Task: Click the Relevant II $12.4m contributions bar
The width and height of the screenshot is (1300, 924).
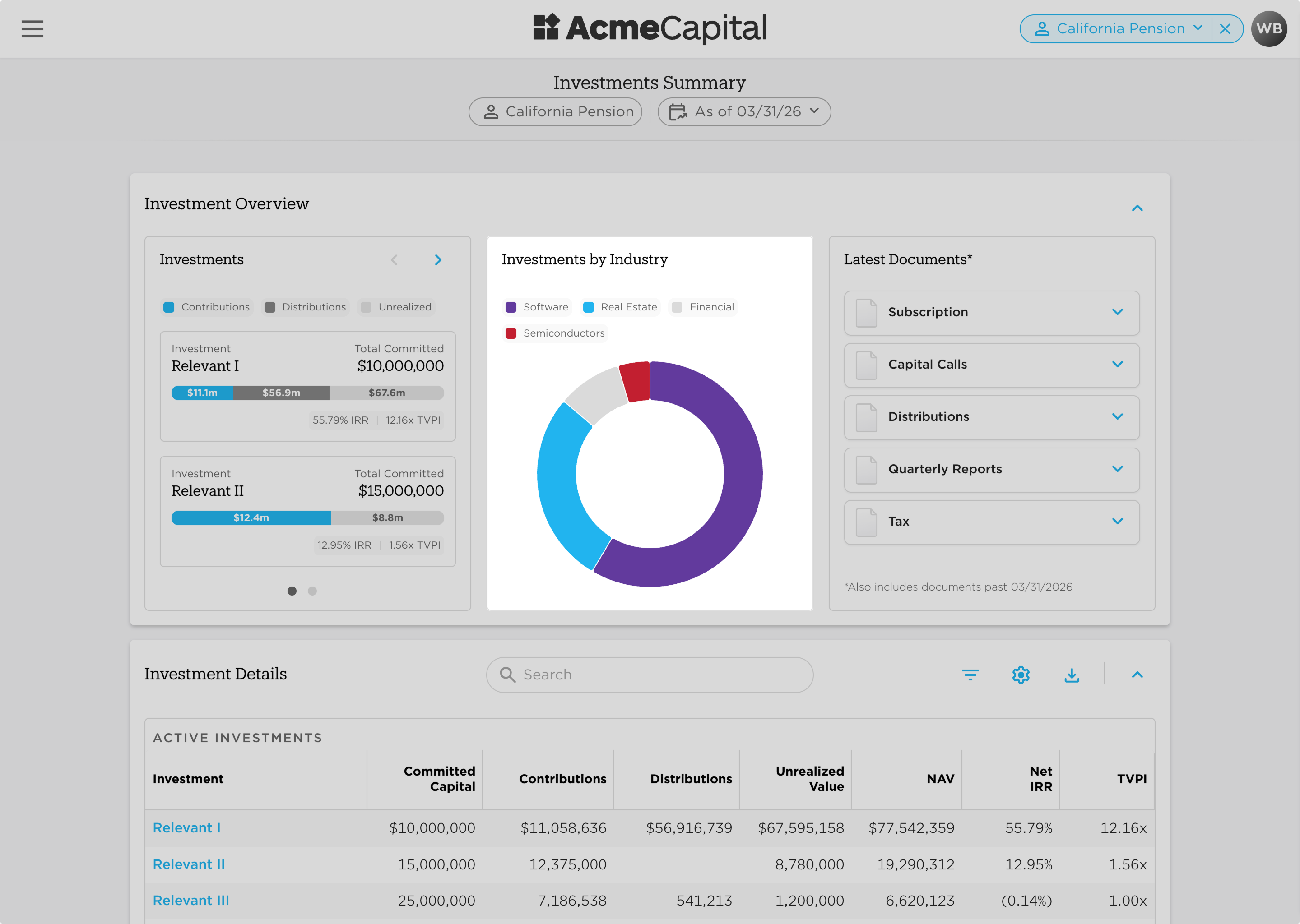Action: (251, 518)
